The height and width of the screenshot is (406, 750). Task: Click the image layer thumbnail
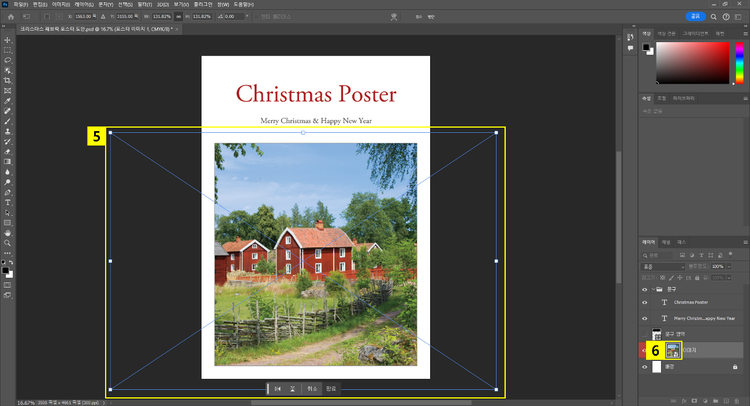tap(673, 349)
